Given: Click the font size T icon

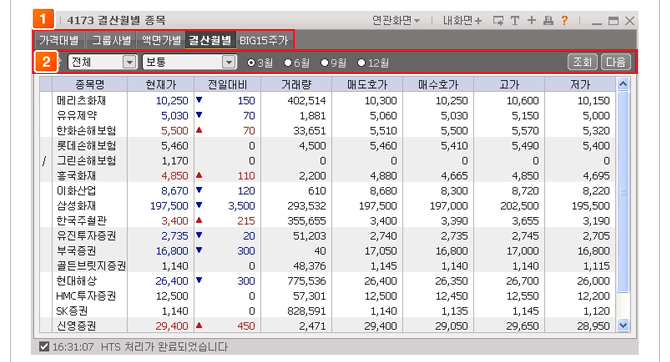Looking at the screenshot, I should point(515,21).
